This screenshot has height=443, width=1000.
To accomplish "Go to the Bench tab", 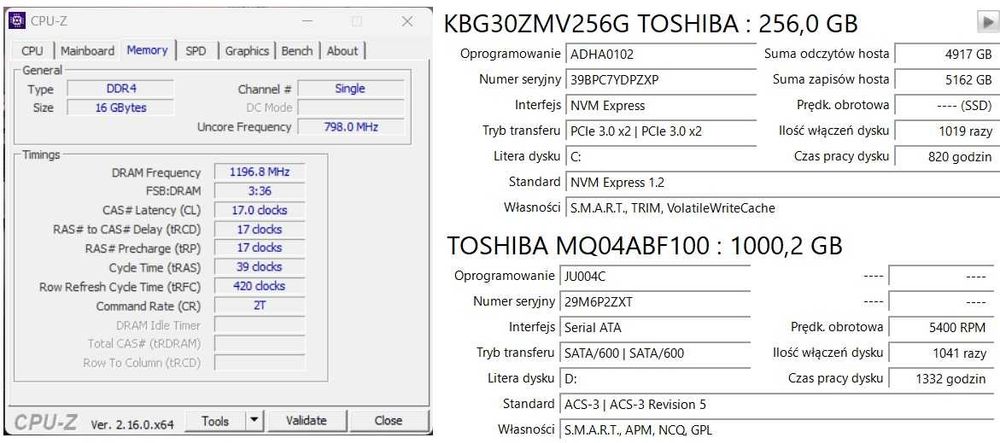I will point(297,51).
